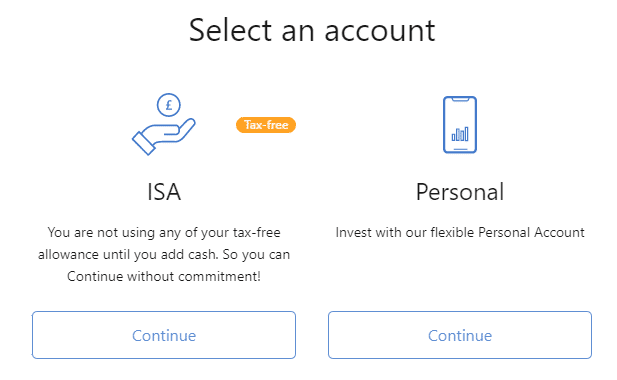Click 'Invest with our flexible Personal Account' text
The image size is (617, 380).
point(460,232)
